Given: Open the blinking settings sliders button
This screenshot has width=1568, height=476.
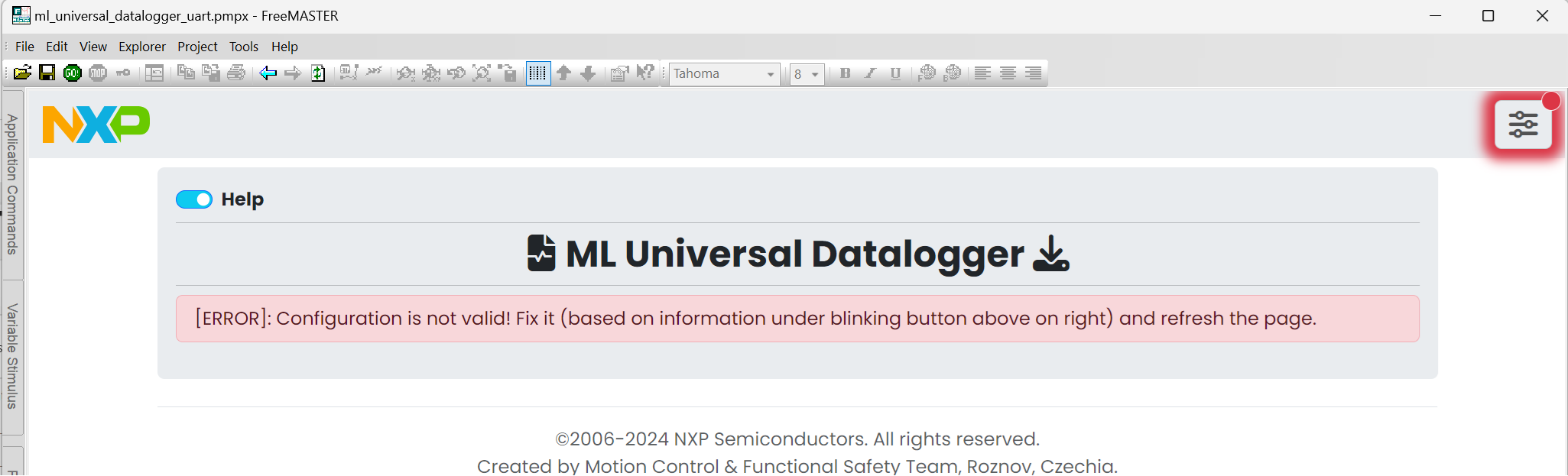Looking at the screenshot, I should click(x=1523, y=125).
